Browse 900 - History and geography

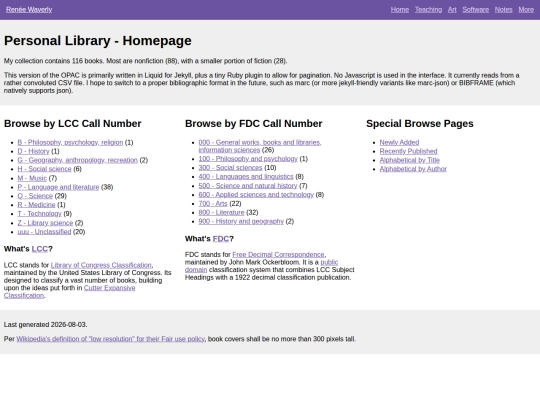tap(241, 221)
